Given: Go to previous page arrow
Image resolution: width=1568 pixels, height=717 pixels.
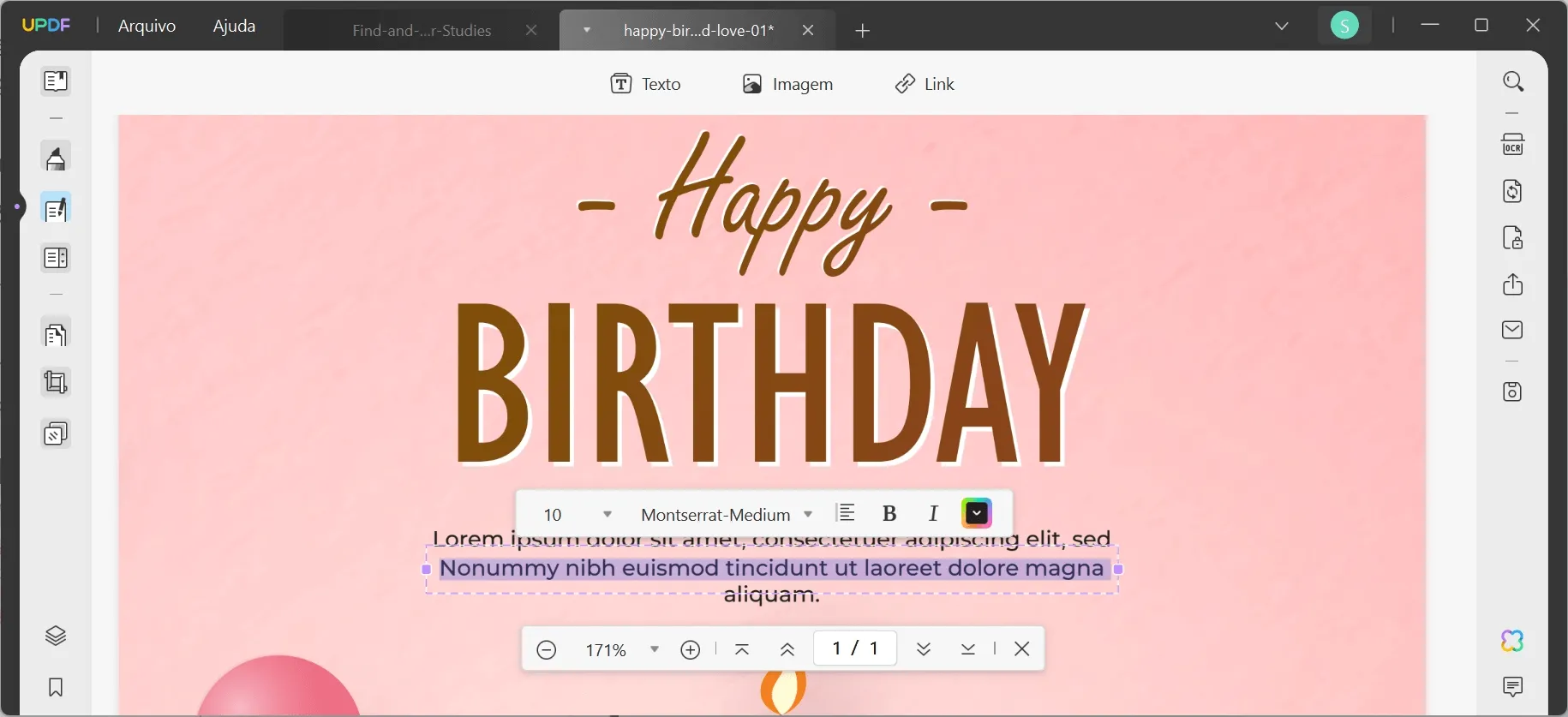Looking at the screenshot, I should coord(787,649).
